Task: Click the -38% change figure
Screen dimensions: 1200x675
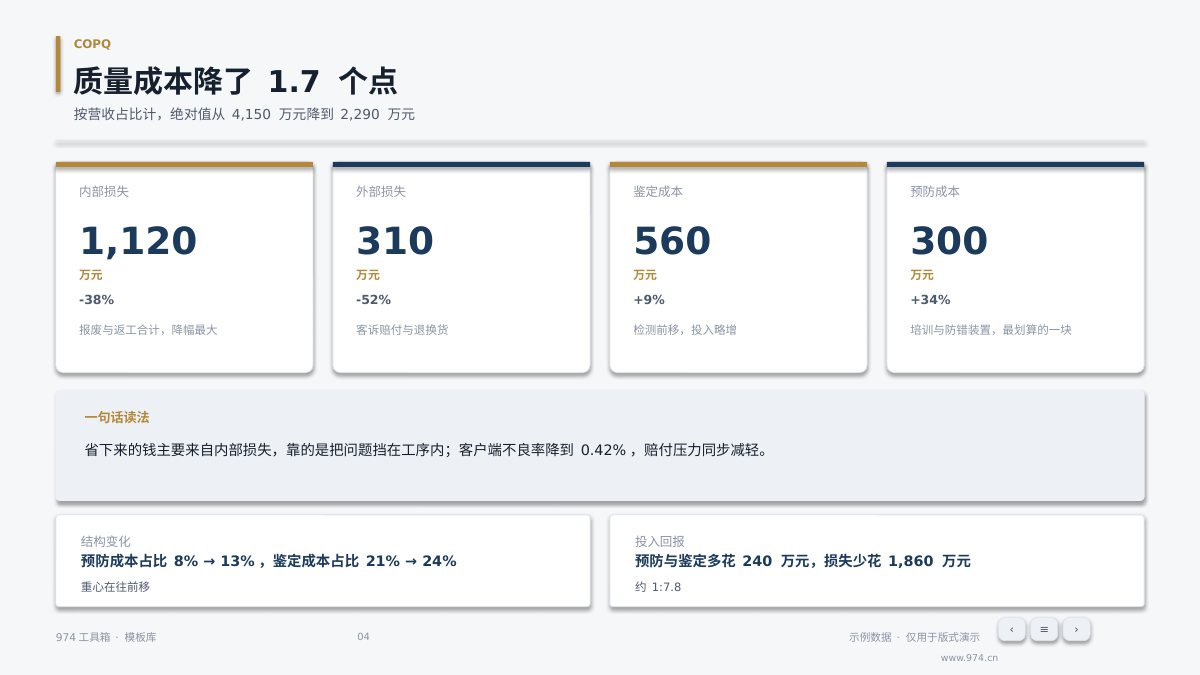Action: point(97,300)
